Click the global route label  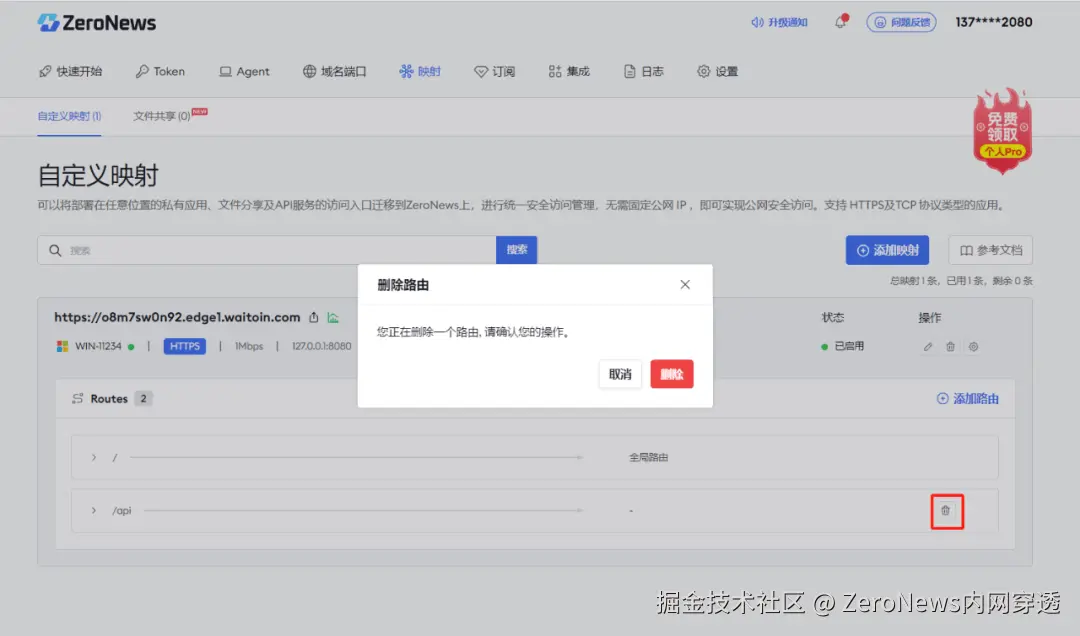(x=648, y=457)
